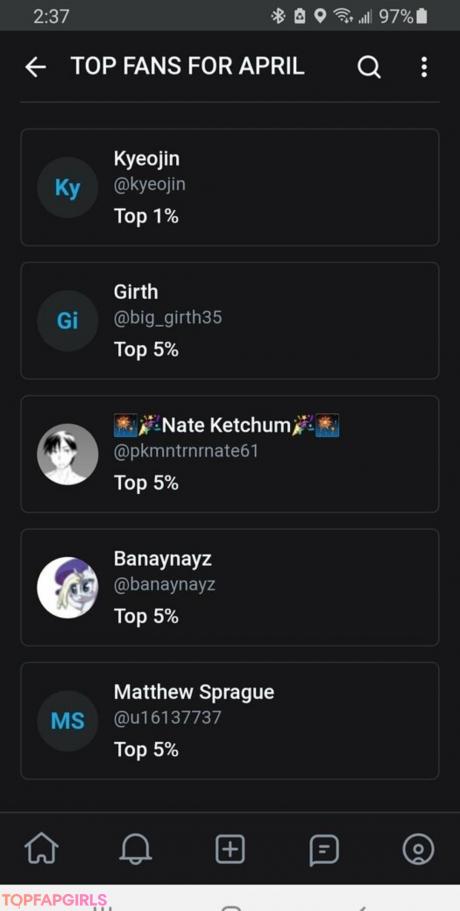Select Kyeojin's Ky avatar
The width and height of the screenshot is (460, 911).
(x=67, y=188)
